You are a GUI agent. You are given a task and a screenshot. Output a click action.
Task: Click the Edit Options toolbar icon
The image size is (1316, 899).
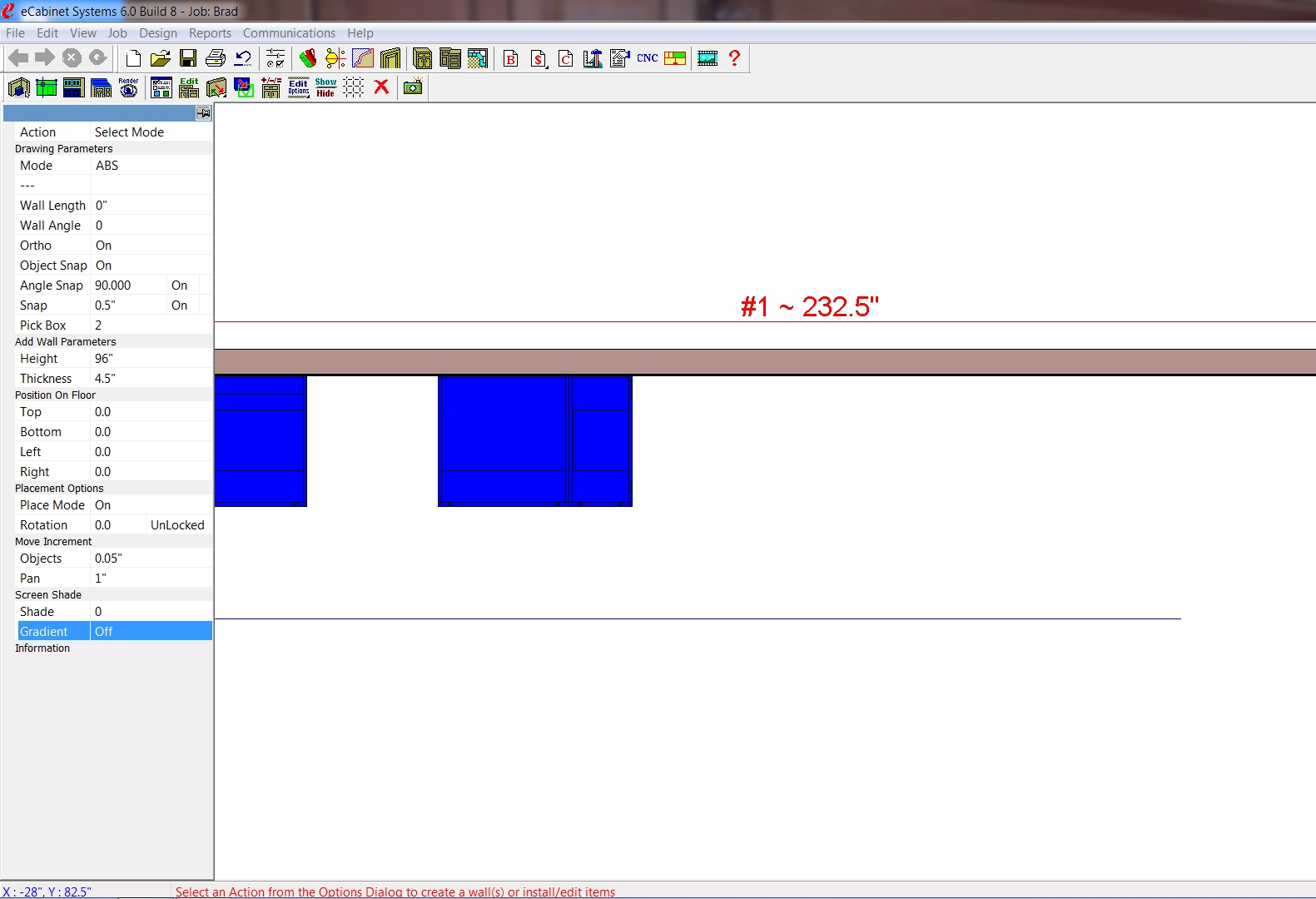point(298,87)
